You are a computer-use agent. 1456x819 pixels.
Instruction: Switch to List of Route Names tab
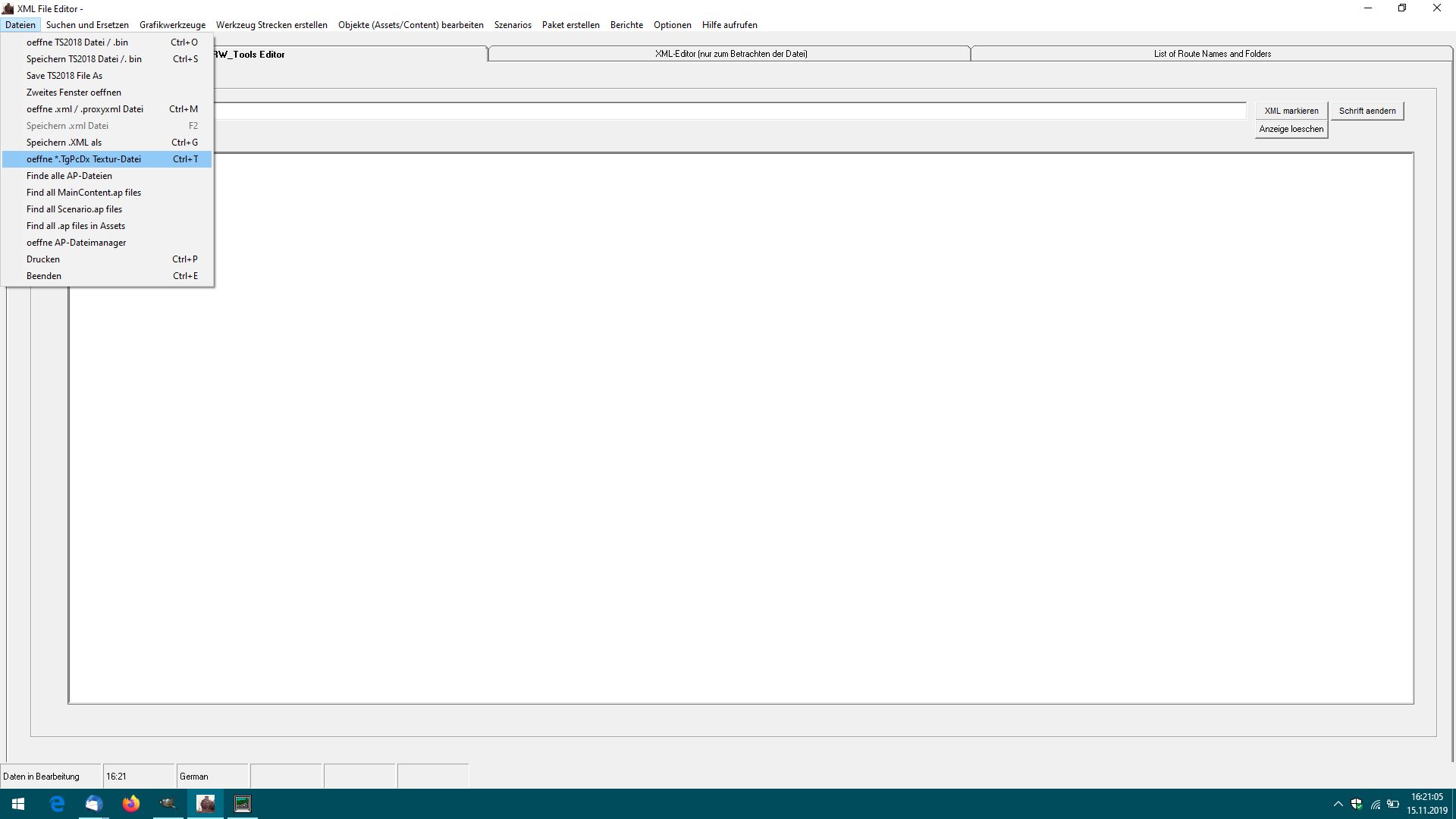pos(1212,54)
